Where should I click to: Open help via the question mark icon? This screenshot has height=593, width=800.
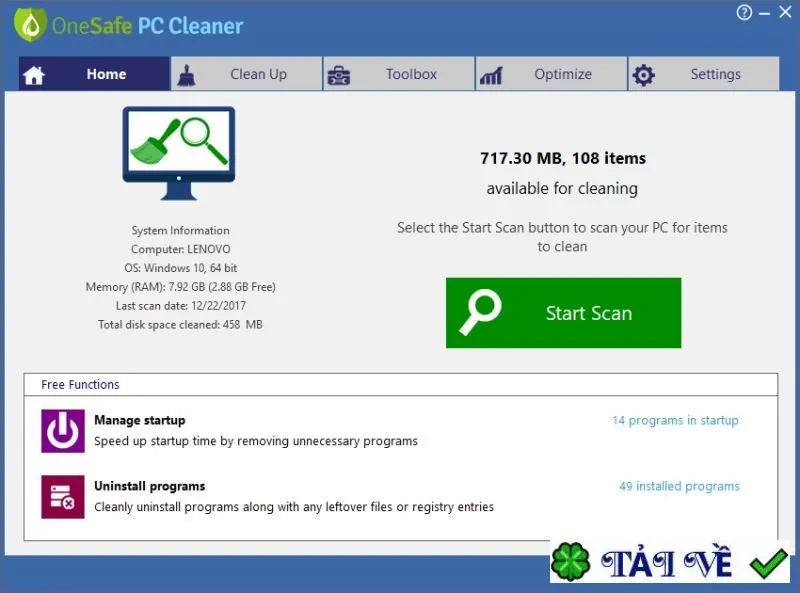coord(744,12)
